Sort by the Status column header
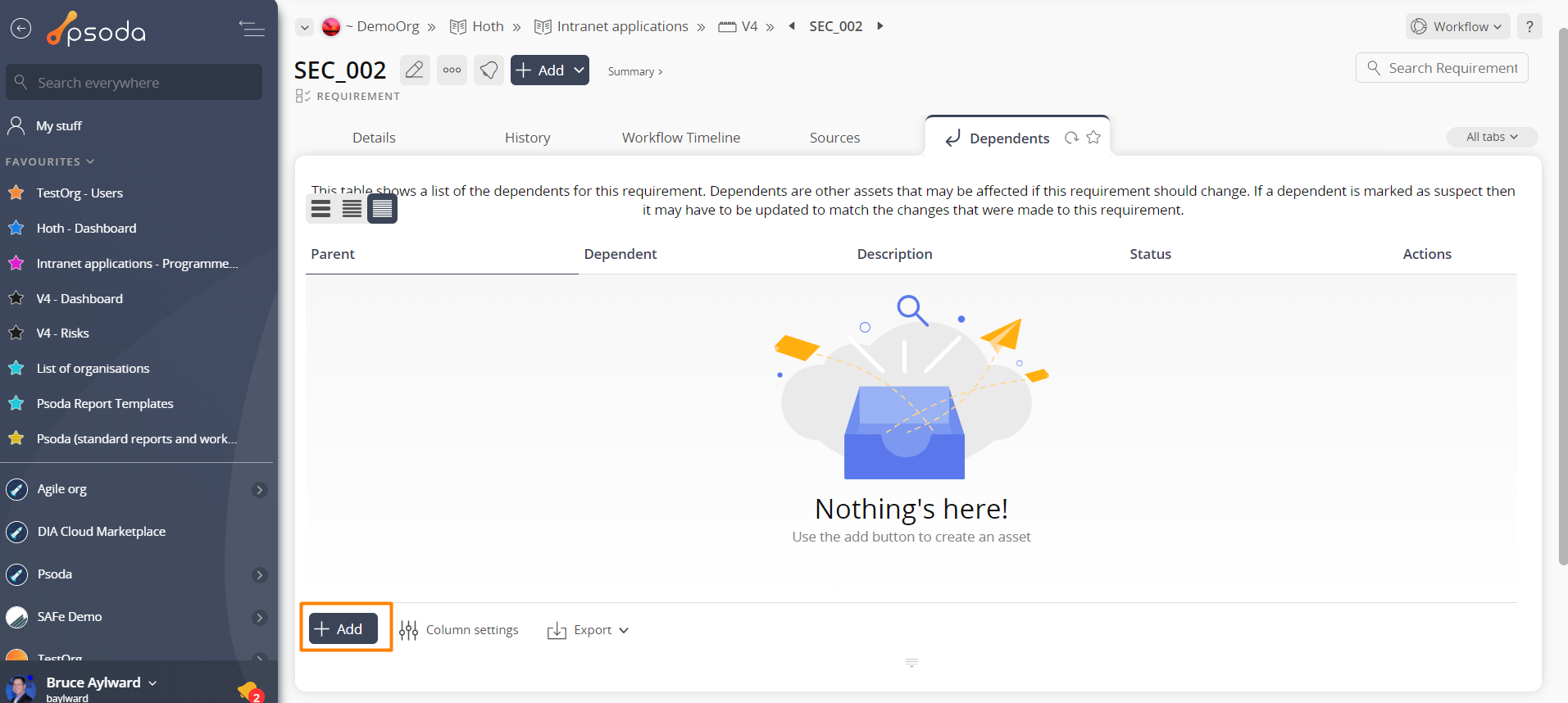Viewport: 1568px width, 703px height. point(1150,254)
